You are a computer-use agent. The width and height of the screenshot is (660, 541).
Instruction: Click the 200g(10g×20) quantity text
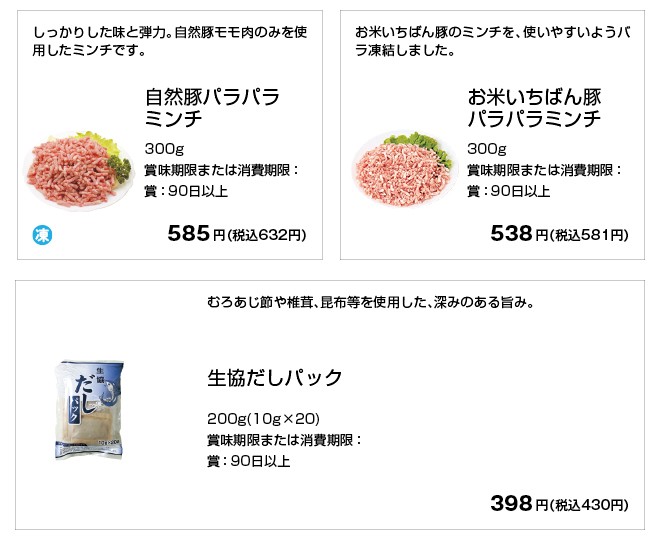click(263, 418)
